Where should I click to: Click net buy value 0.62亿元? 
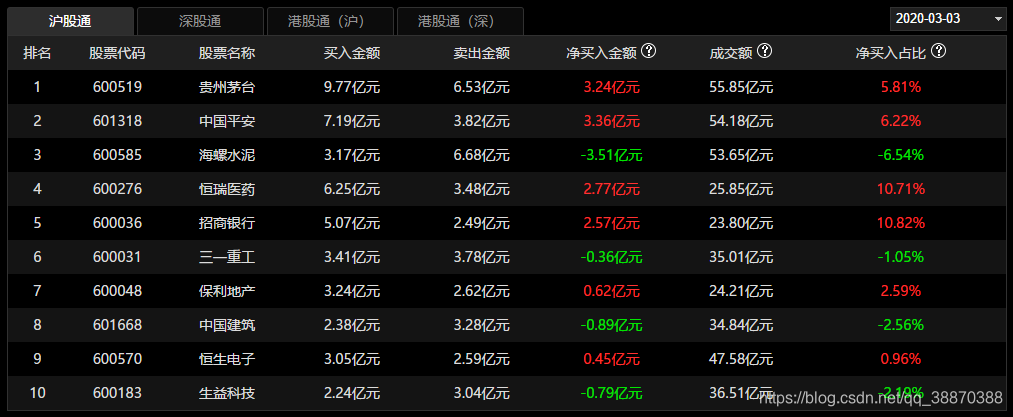pos(611,291)
